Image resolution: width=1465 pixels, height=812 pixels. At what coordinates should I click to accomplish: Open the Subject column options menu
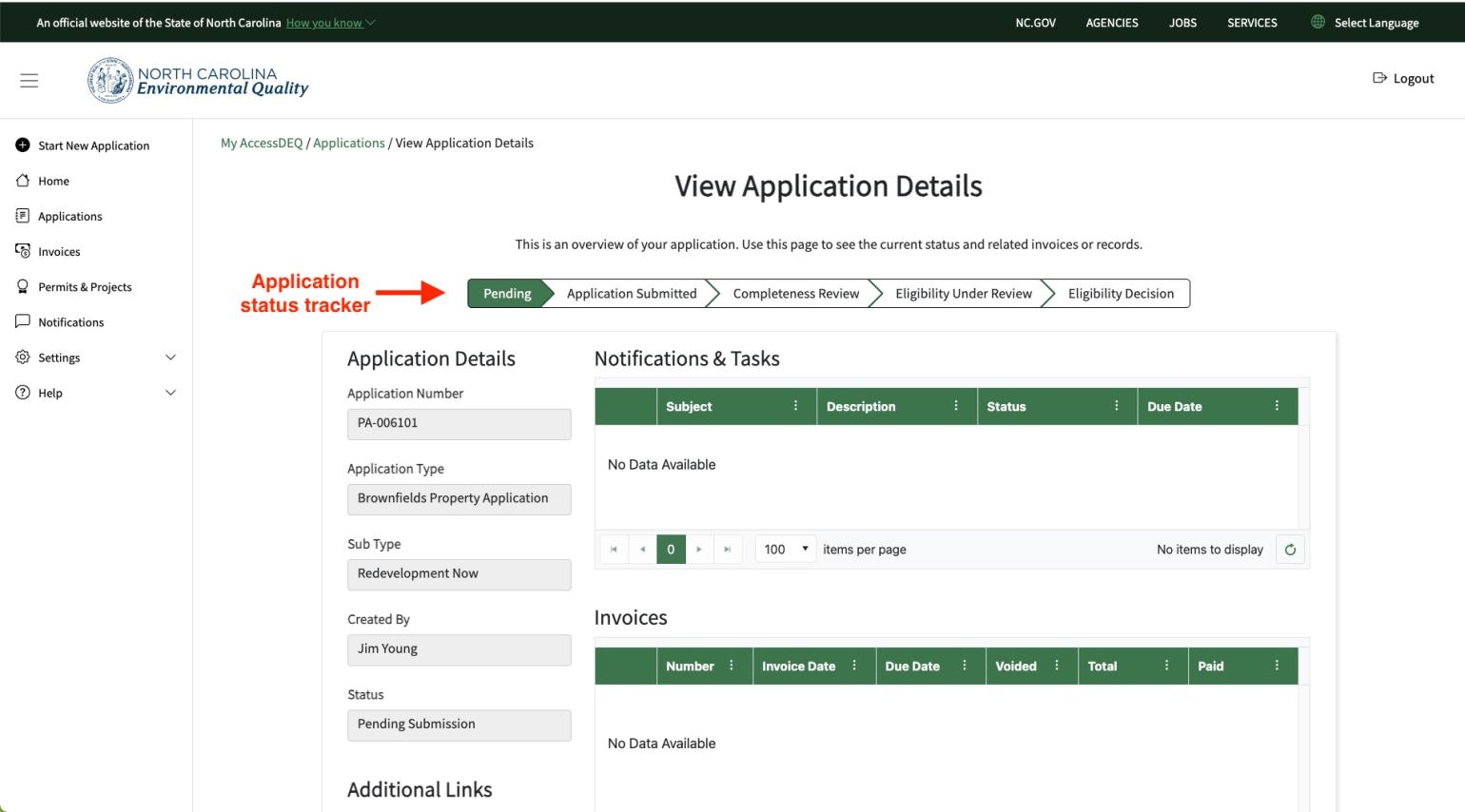click(x=795, y=406)
